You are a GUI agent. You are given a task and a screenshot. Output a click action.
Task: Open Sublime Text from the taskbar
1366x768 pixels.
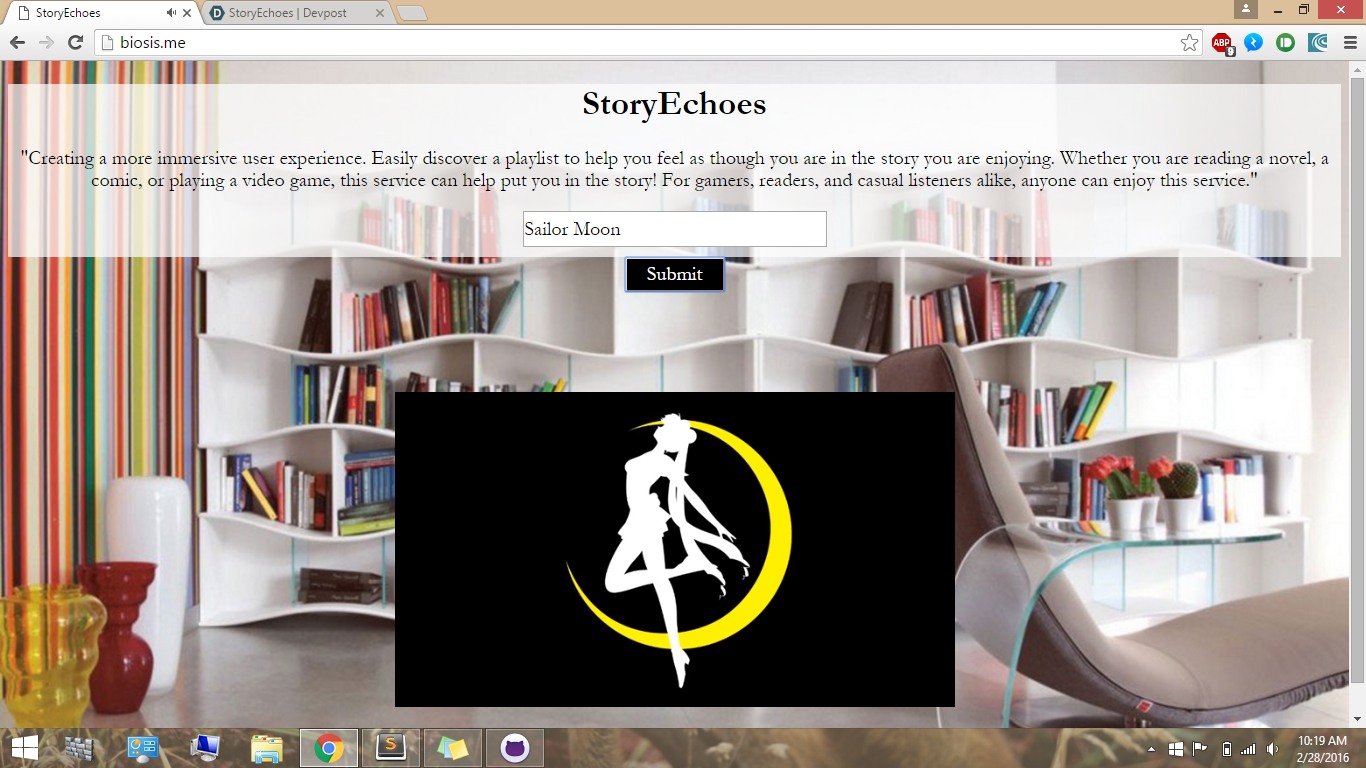pos(390,748)
